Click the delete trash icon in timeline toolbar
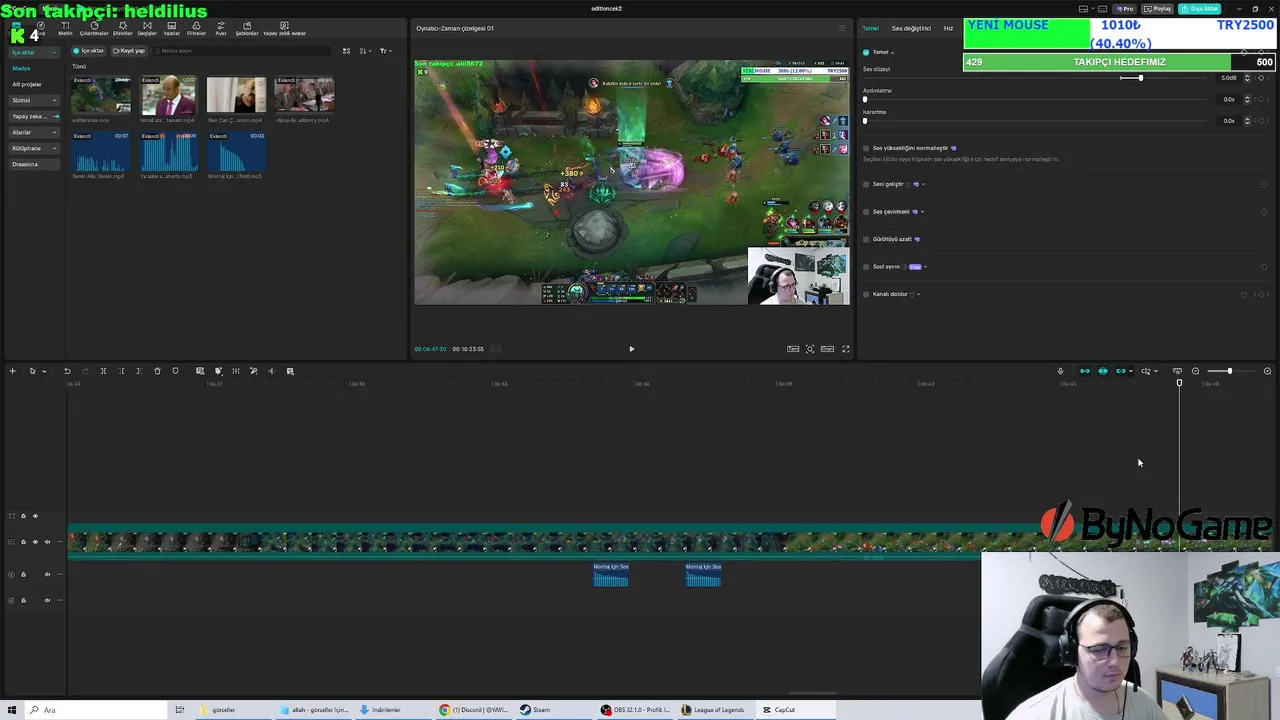 coord(157,371)
